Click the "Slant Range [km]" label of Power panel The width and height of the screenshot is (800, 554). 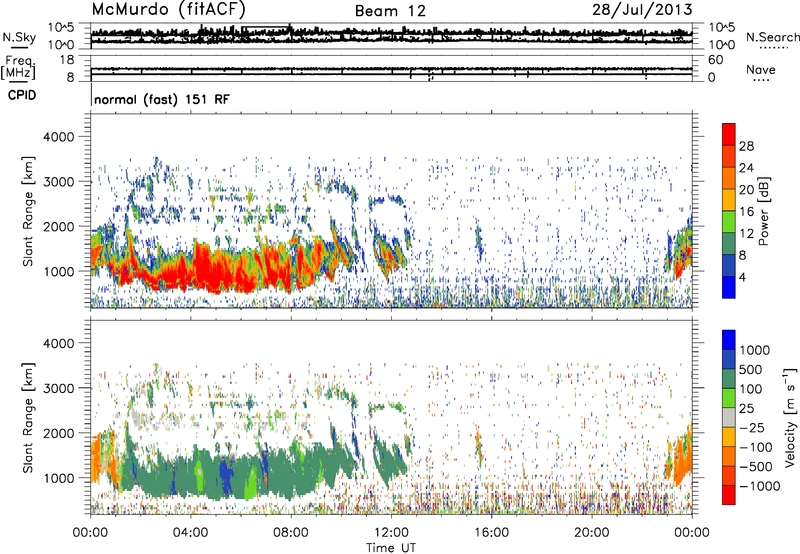tap(28, 211)
